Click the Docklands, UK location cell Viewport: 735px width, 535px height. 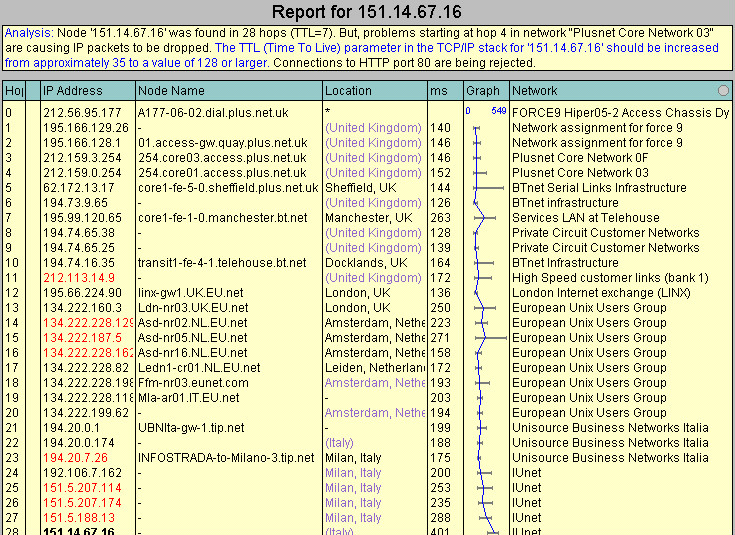367,263
